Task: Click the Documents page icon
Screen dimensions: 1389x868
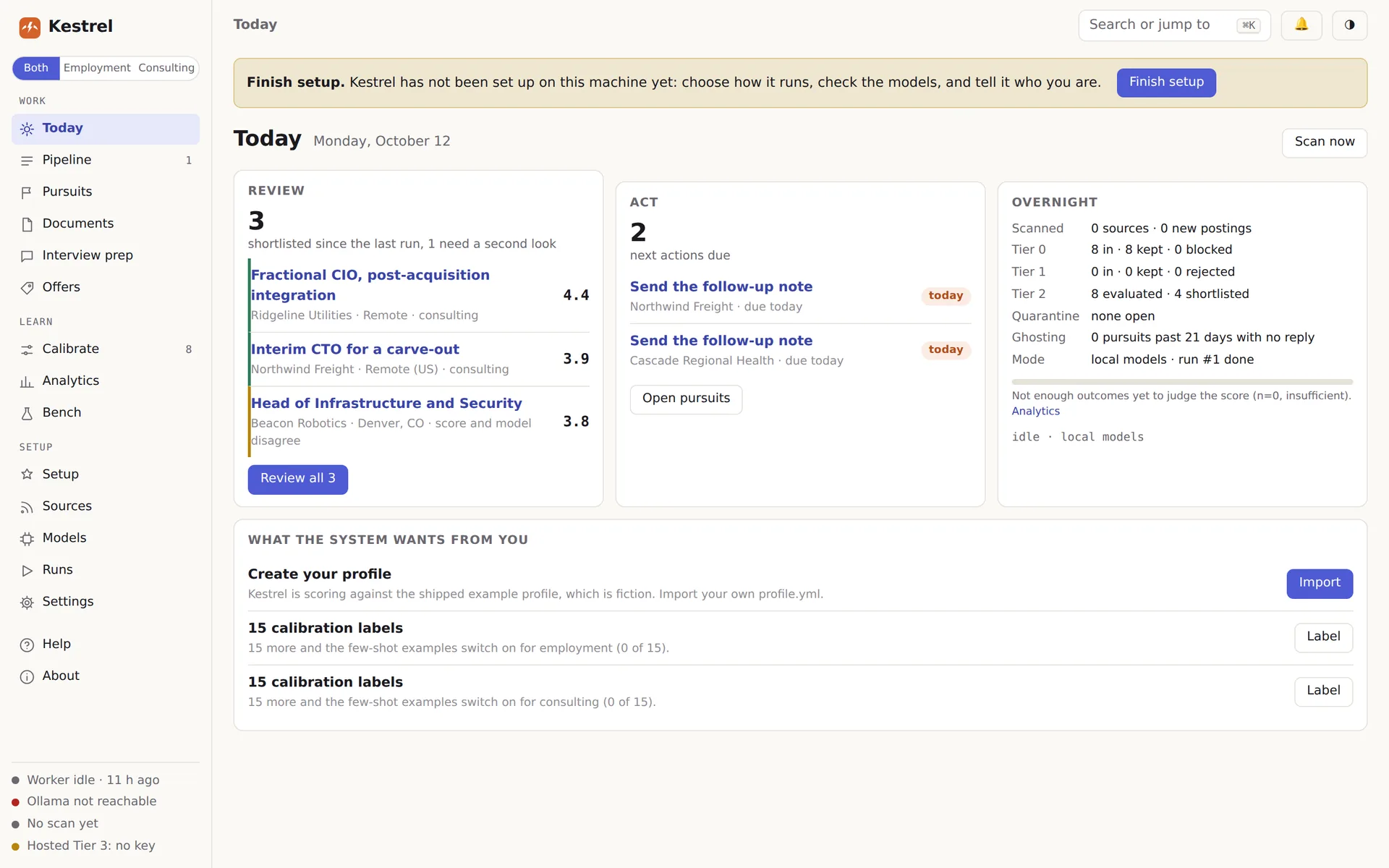Action: (x=27, y=224)
